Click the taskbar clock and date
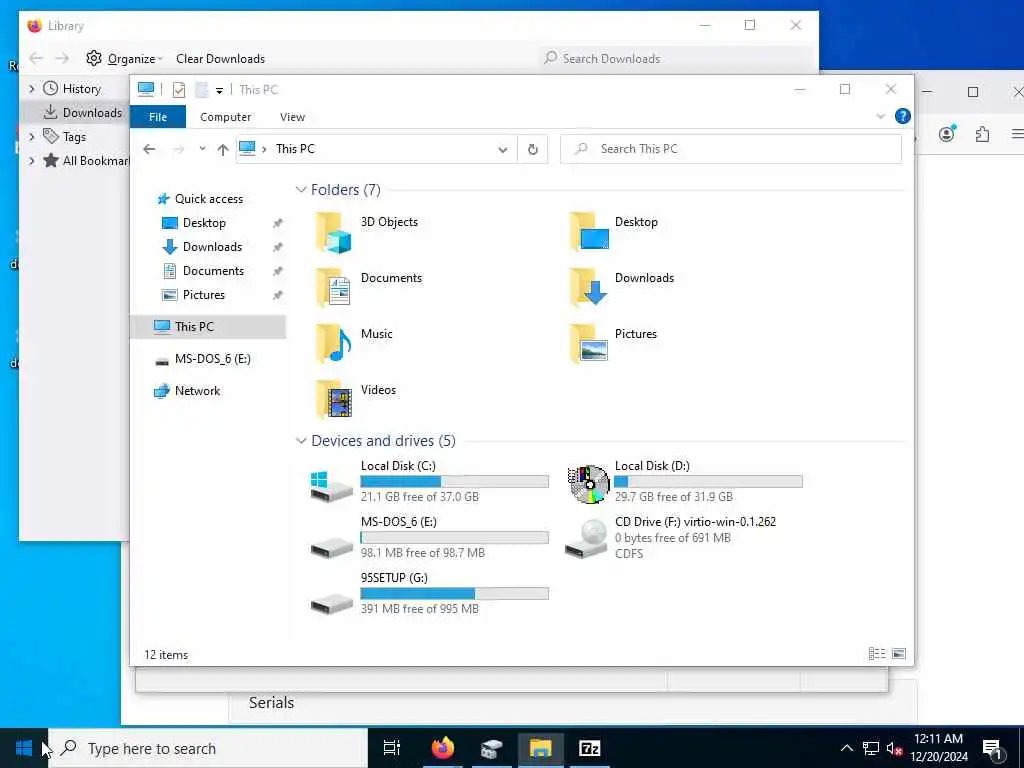Screen dimensions: 1024x768 [x=939, y=748]
